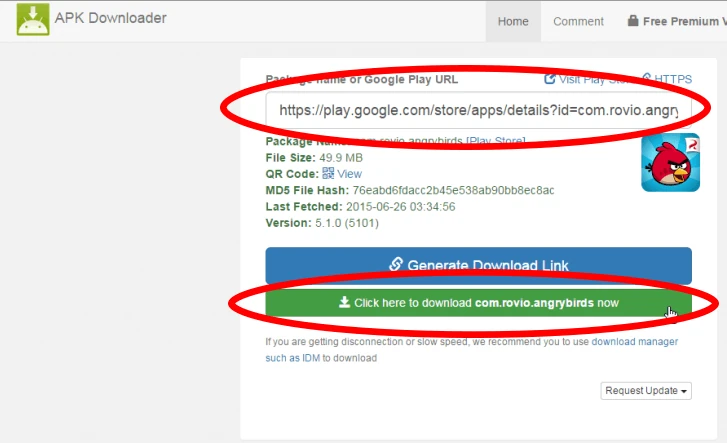Expand the Request Update dropdown

coord(646,391)
